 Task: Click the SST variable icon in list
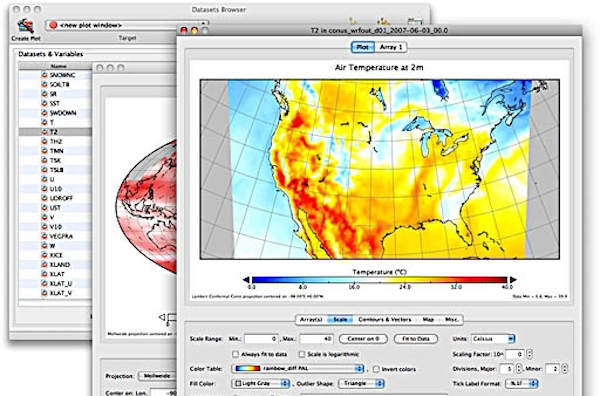pyautogui.click(x=45, y=103)
